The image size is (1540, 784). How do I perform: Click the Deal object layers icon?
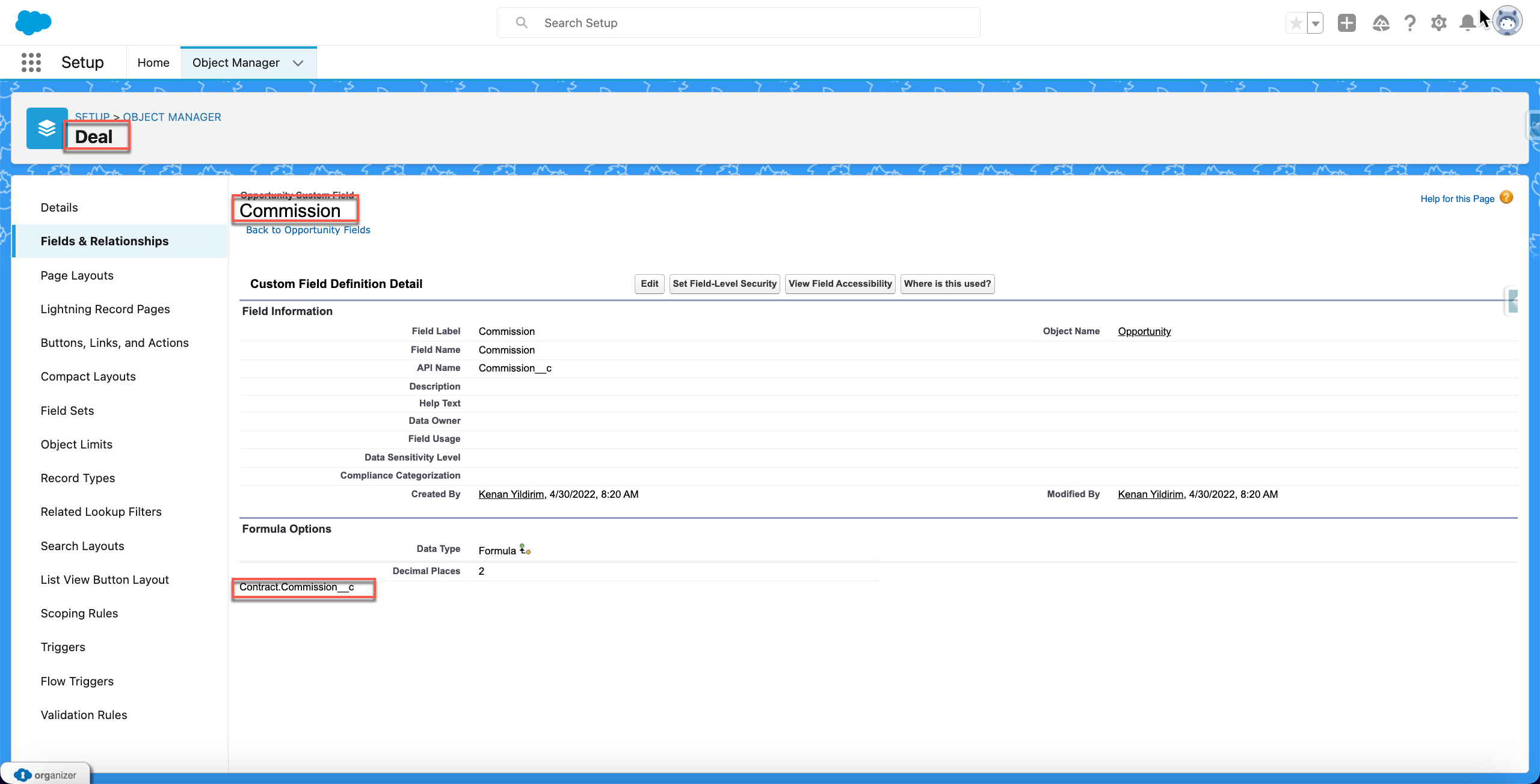47,128
